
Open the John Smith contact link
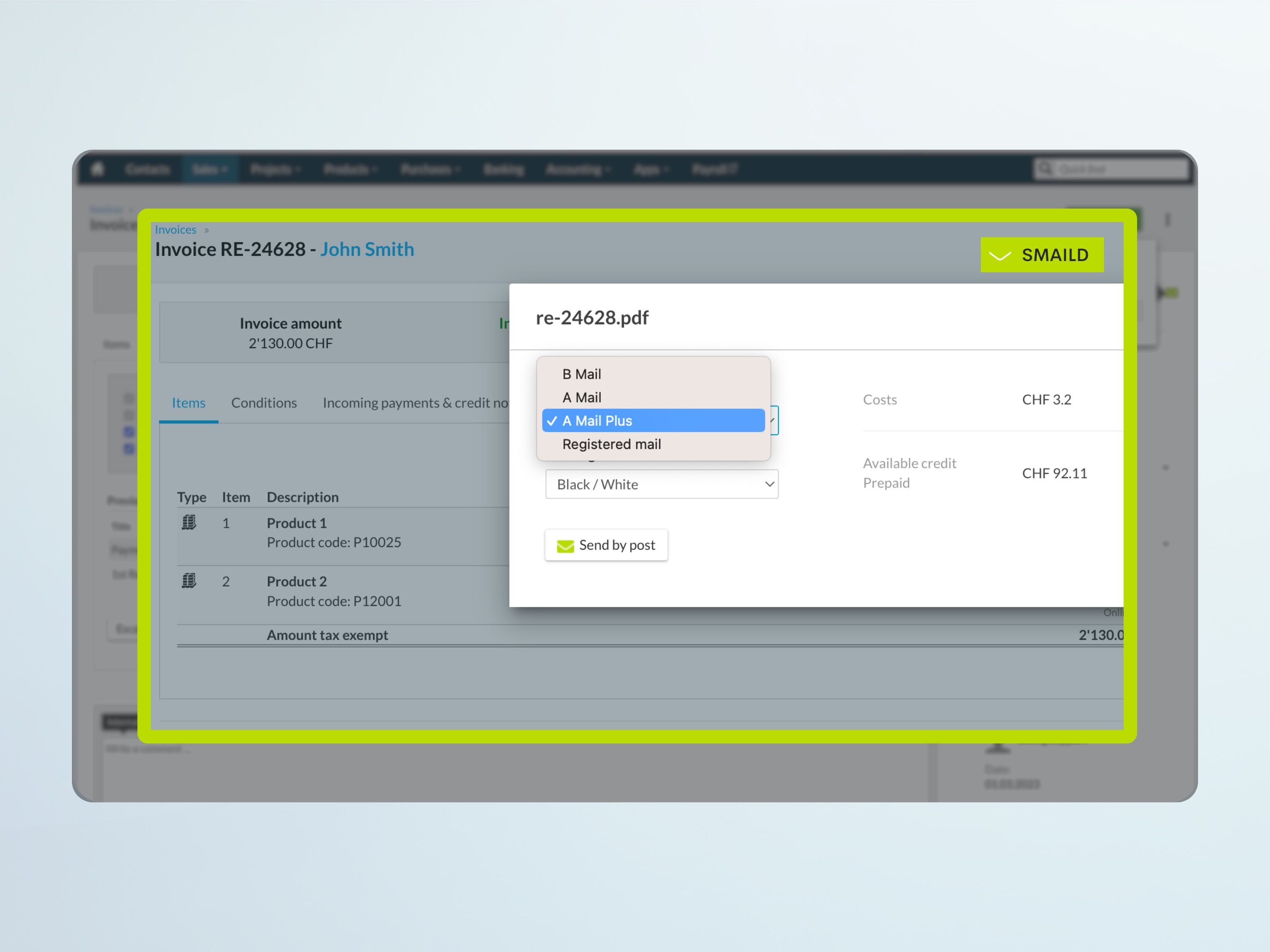(367, 250)
